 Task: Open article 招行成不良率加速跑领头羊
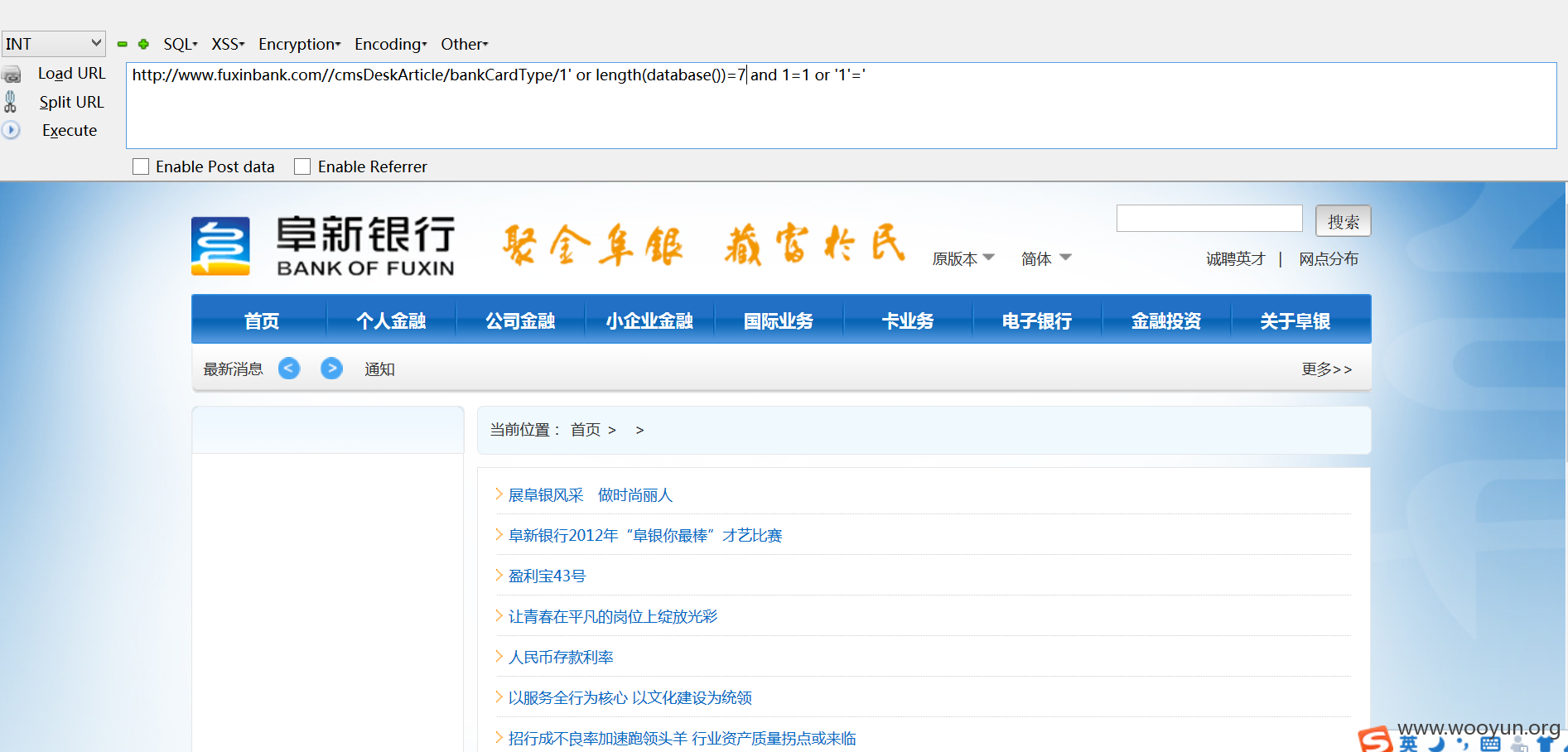pos(682,738)
